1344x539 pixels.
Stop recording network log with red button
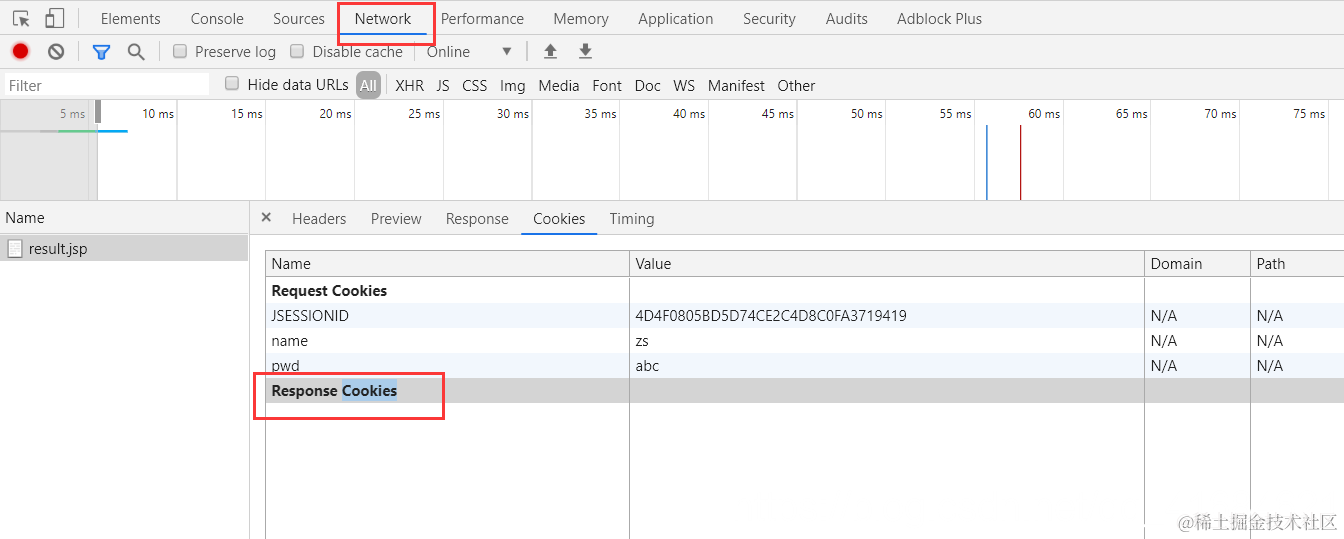20,51
